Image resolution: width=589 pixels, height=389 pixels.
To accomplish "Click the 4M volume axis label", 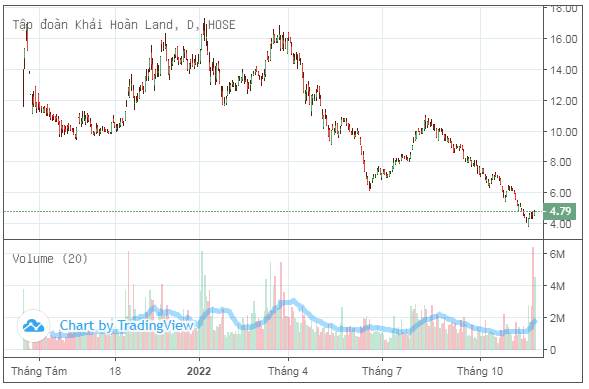I will (x=557, y=286).
